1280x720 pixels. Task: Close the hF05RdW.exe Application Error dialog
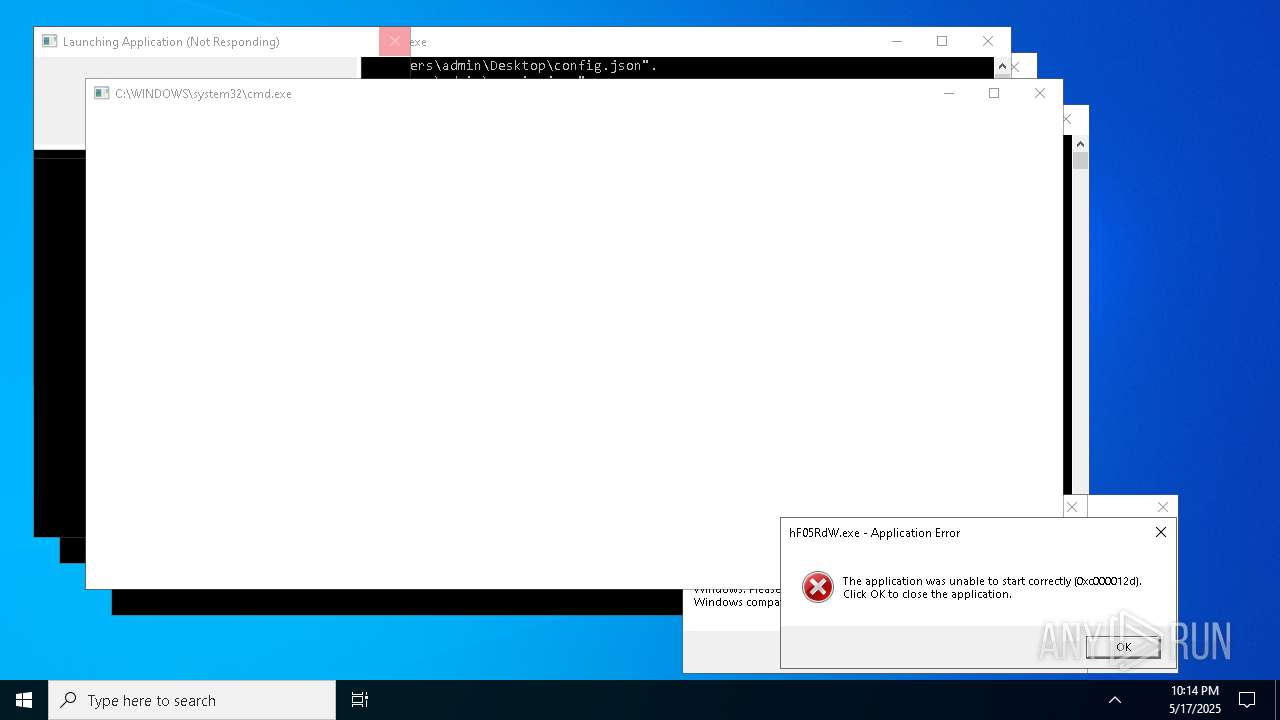point(1161,533)
